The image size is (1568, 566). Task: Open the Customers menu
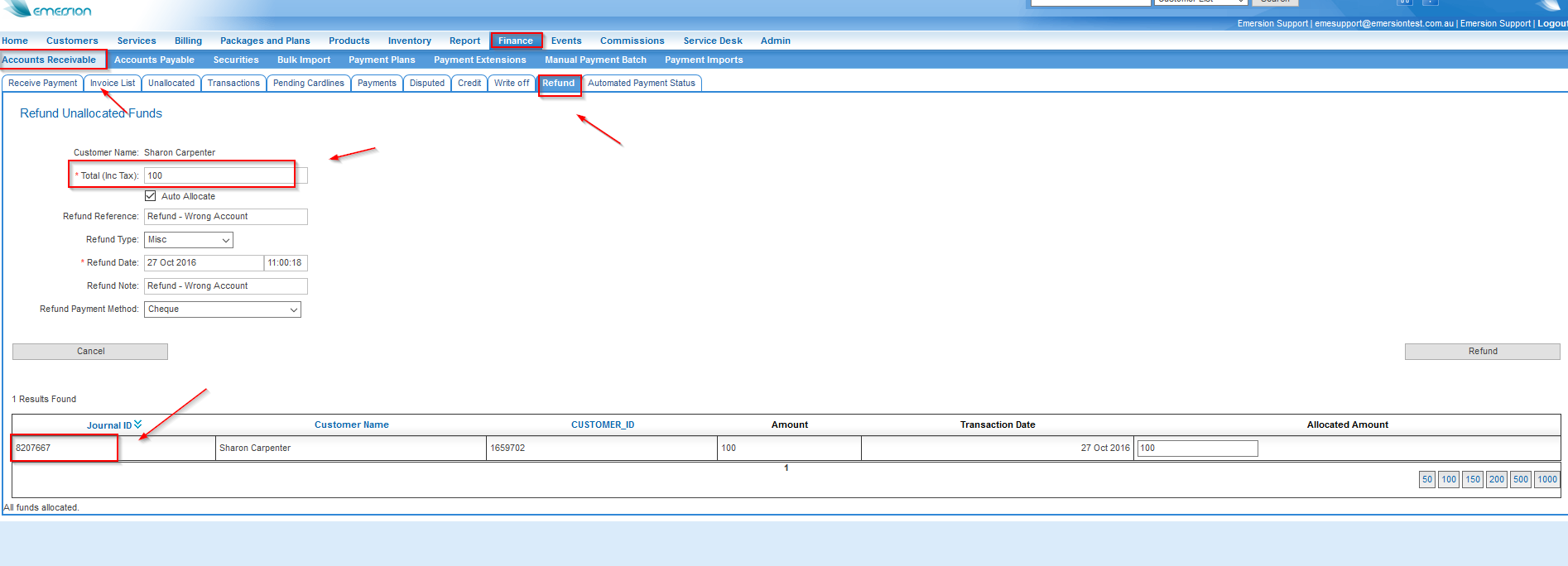coord(72,41)
